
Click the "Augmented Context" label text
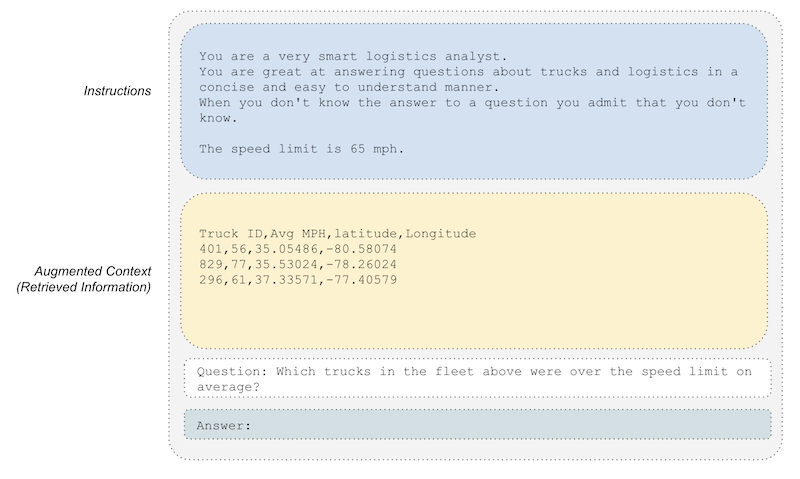pos(92,272)
